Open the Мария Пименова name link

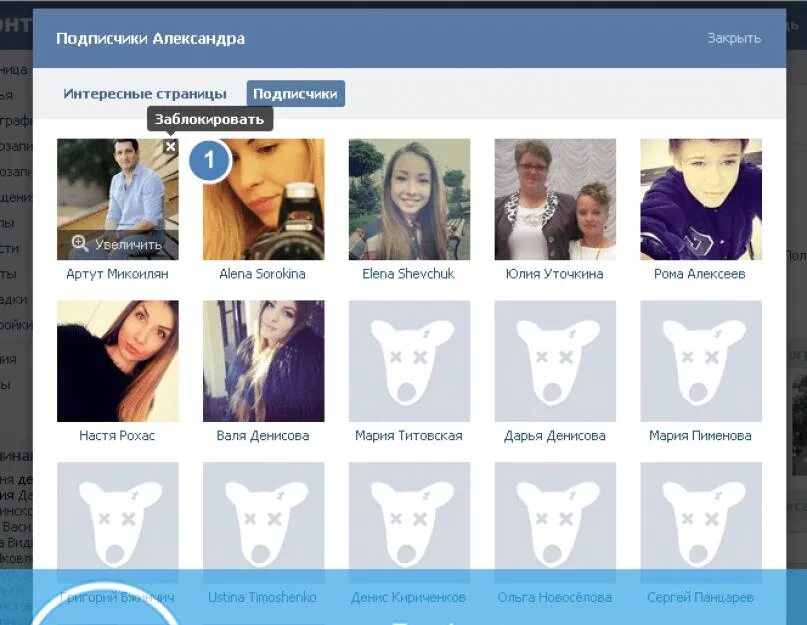click(700, 436)
